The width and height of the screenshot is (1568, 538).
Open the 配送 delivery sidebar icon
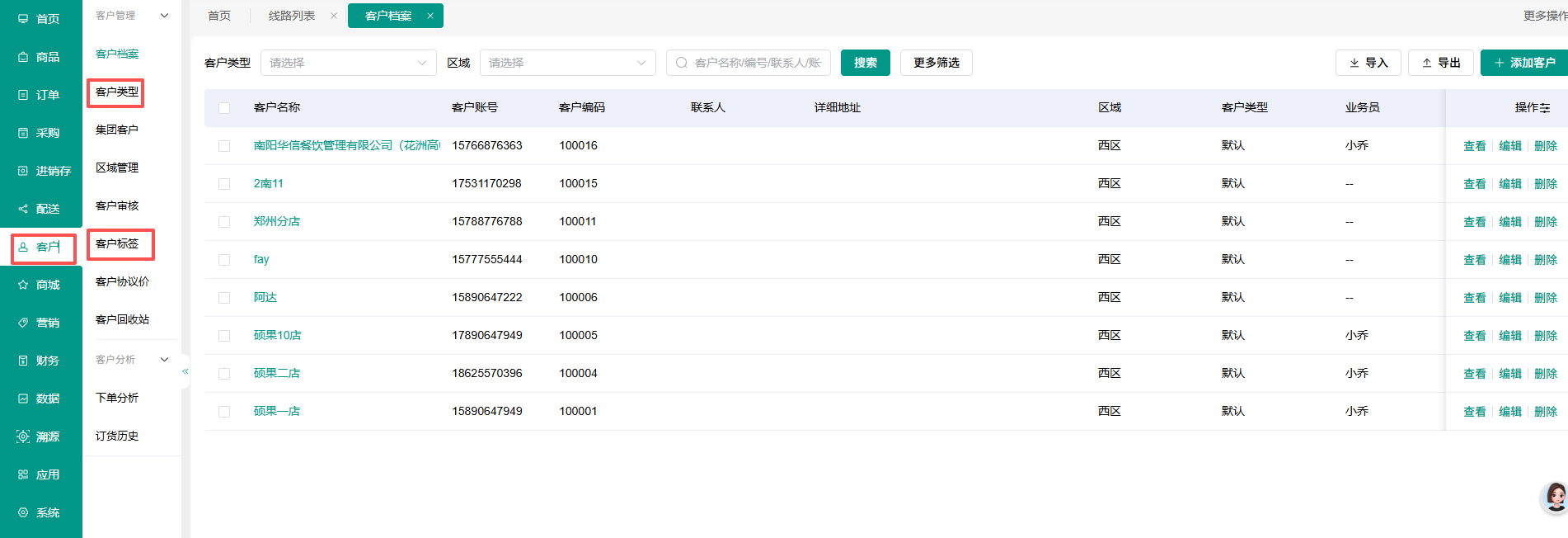click(23, 209)
